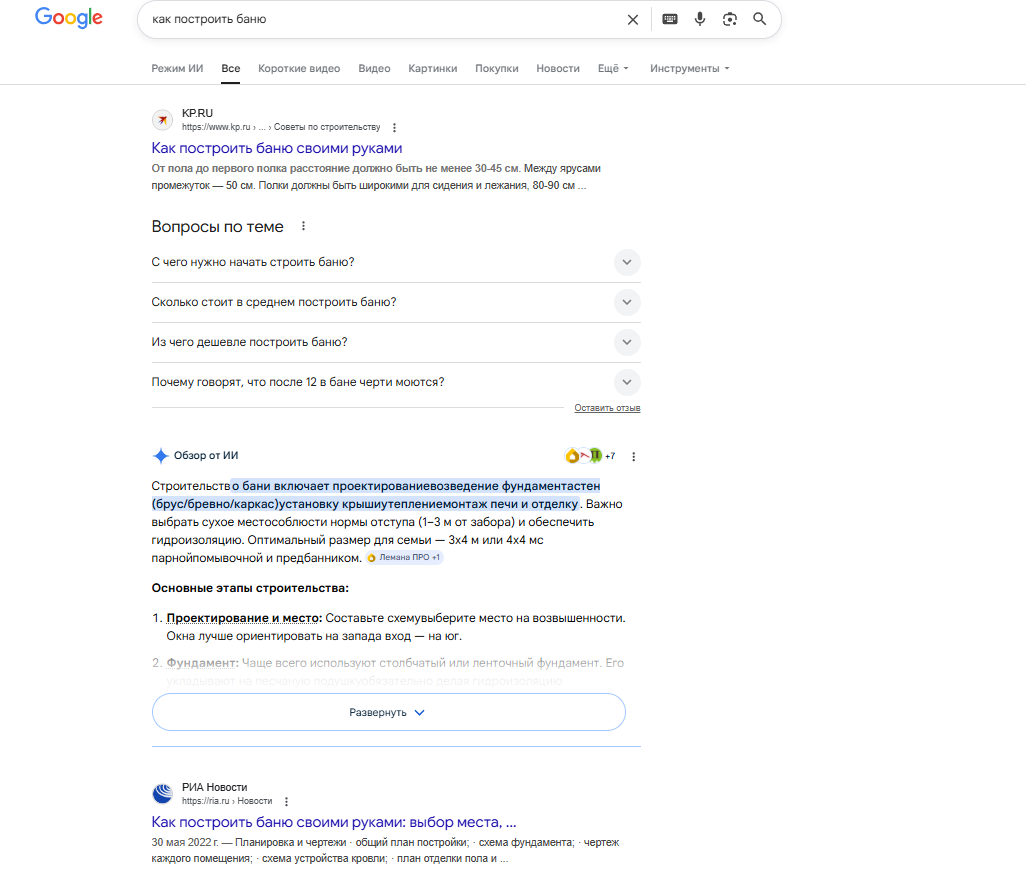Image resolution: width=1026 pixels, height=881 pixels.
Task: Open 'Как построить баню своими руками' KP.RU link
Action: click(x=277, y=148)
